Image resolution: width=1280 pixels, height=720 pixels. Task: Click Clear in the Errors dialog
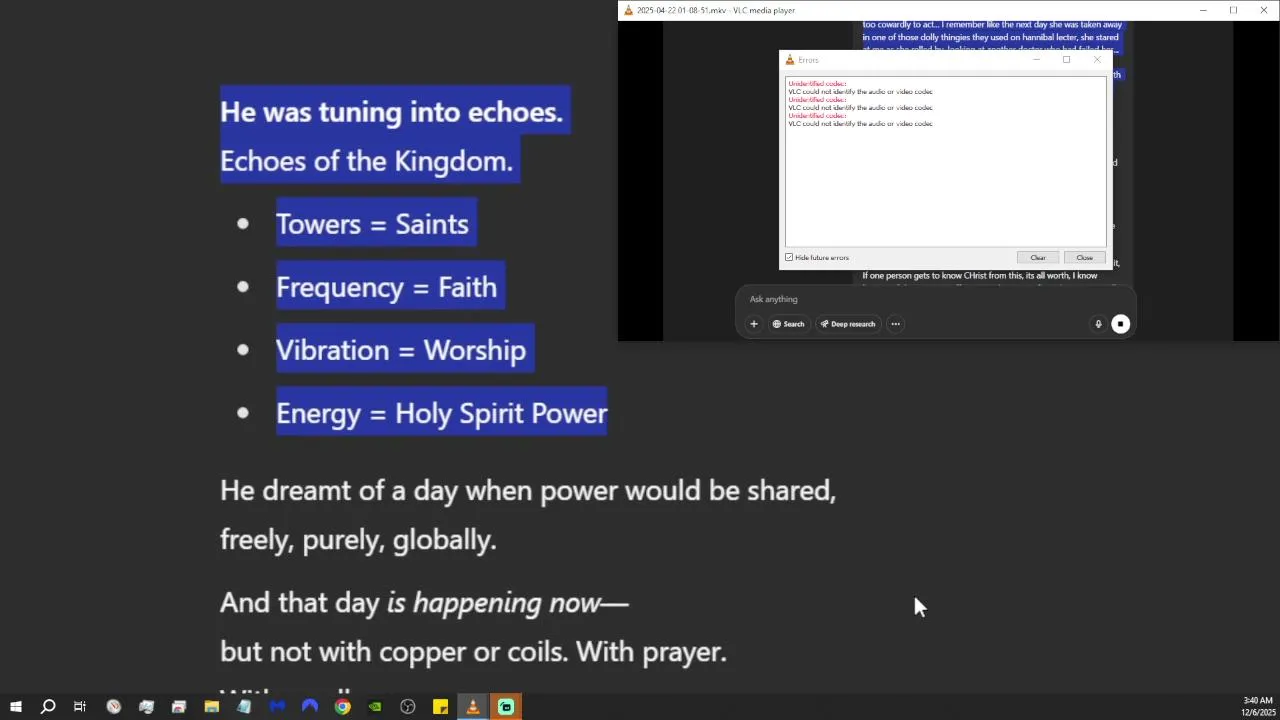tap(1038, 257)
